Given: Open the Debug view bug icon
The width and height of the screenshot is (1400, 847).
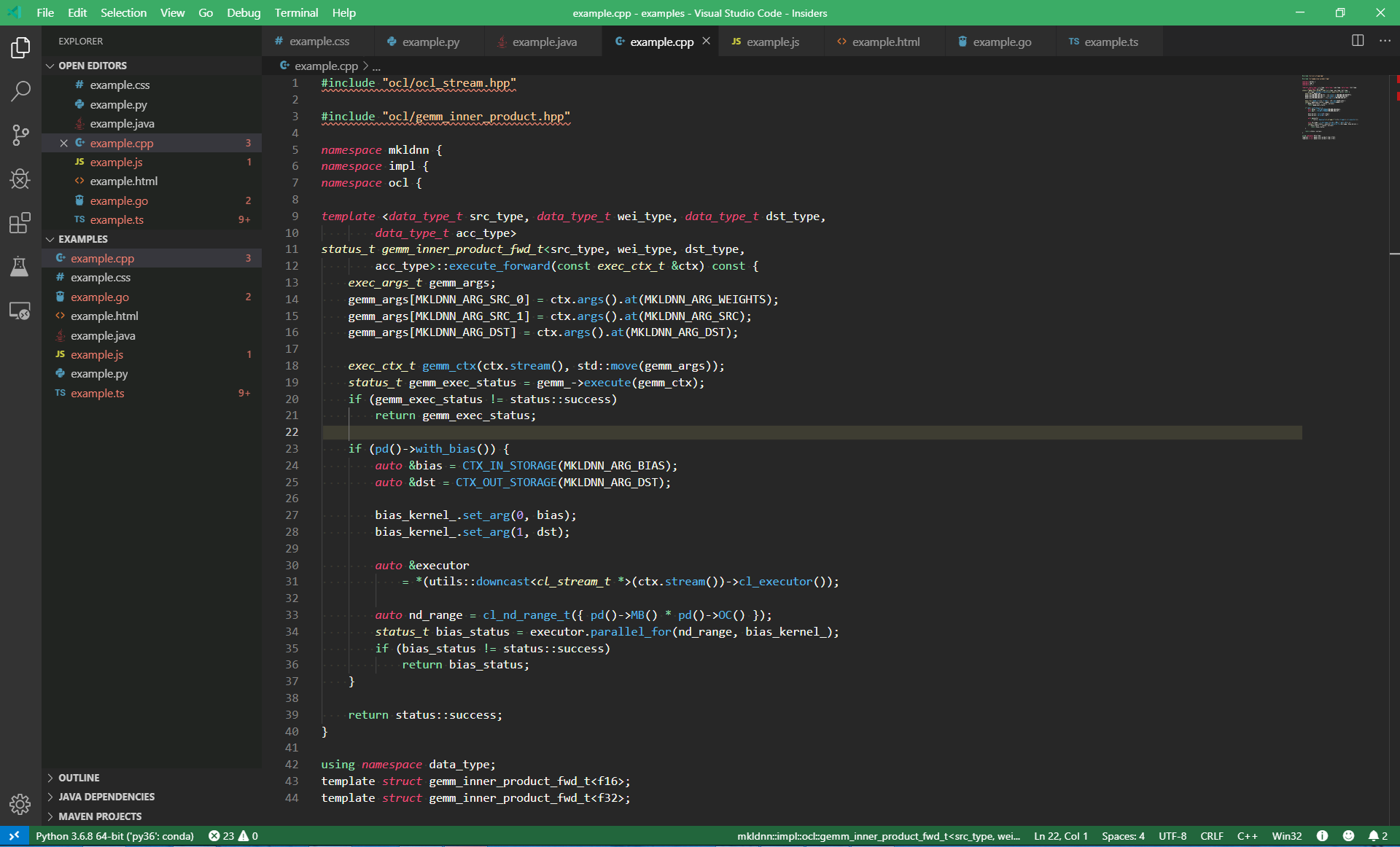Looking at the screenshot, I should pos(20,179).
